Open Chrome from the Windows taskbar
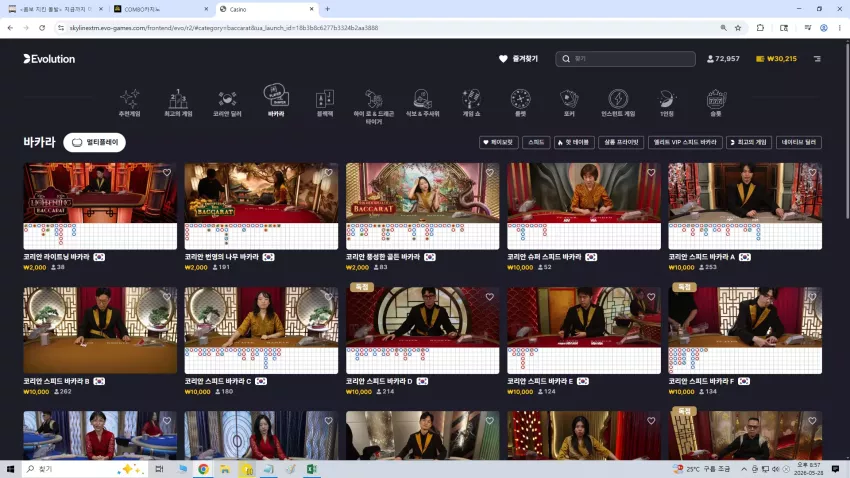This screenshot has width=850, height=478. coord(203,469)
